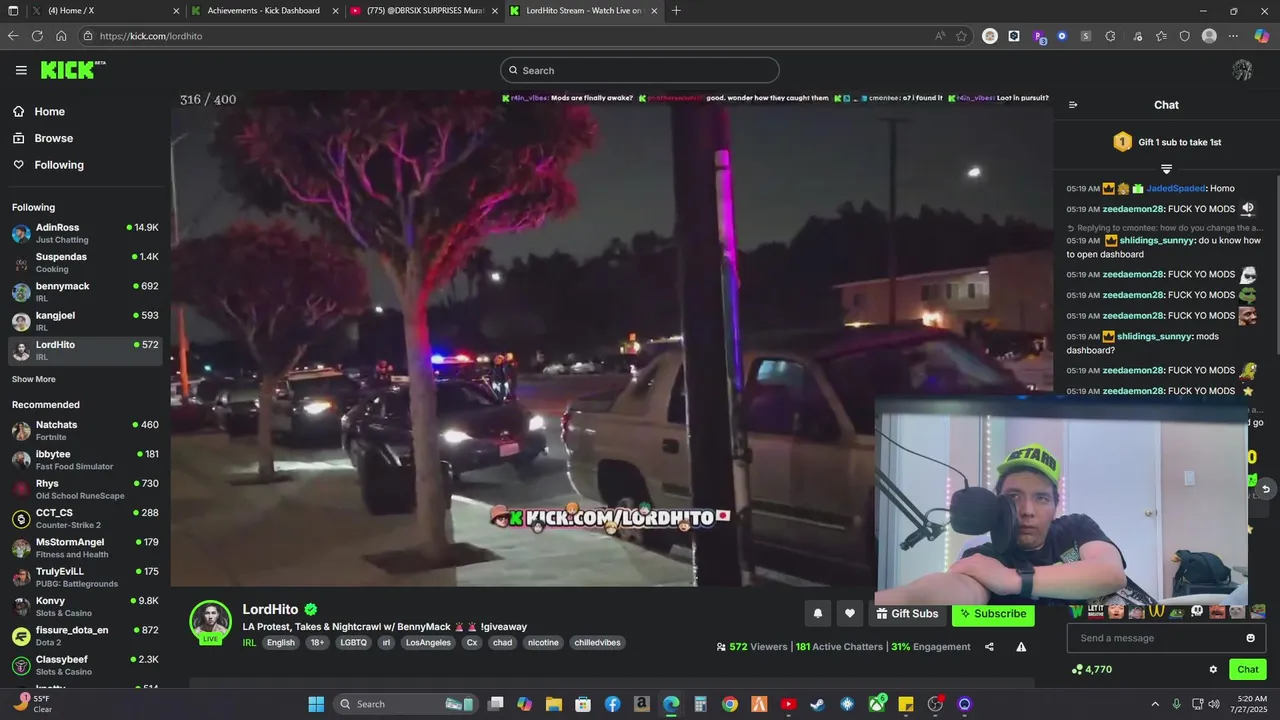The width and height of the screenshot is (1280, 720).
Task: Click the notification bell for LordHito
Action: 818,614
